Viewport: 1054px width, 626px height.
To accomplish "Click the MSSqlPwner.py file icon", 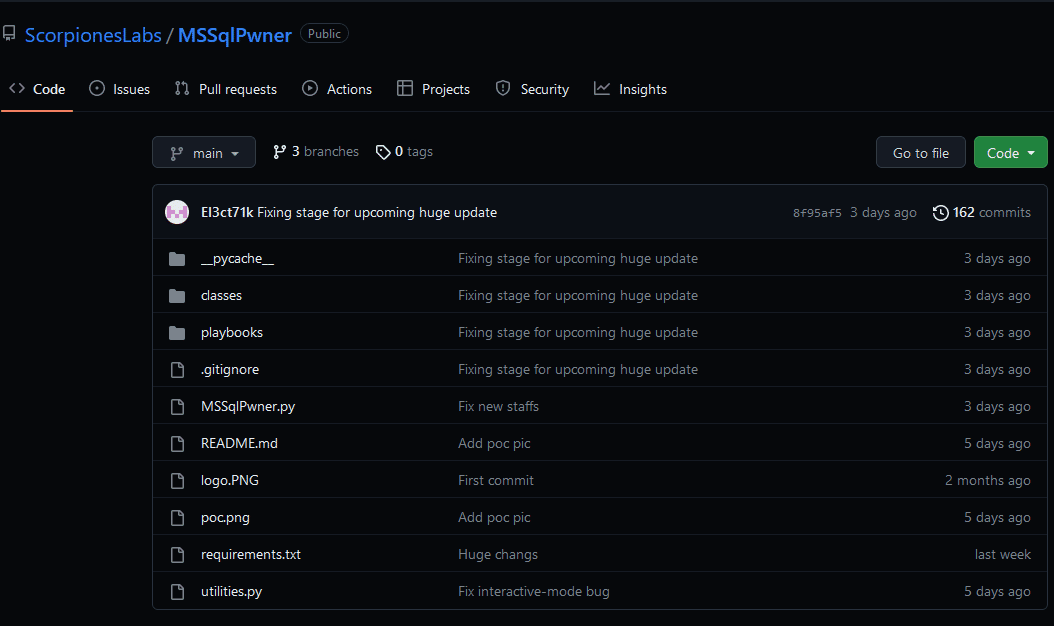I will [x=177, y=407].
